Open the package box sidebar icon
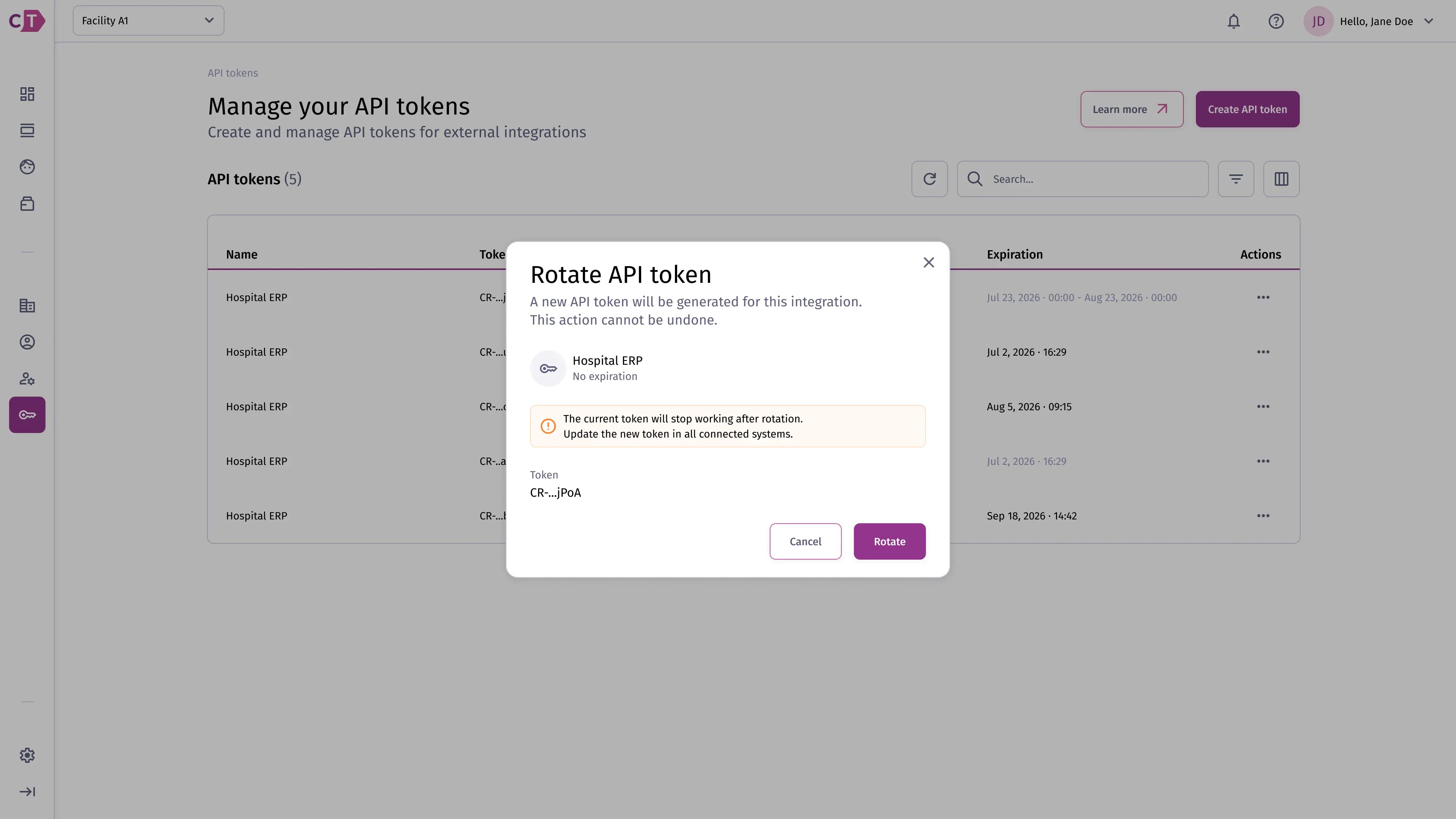The image size is (1456, 819). point(27,204)
